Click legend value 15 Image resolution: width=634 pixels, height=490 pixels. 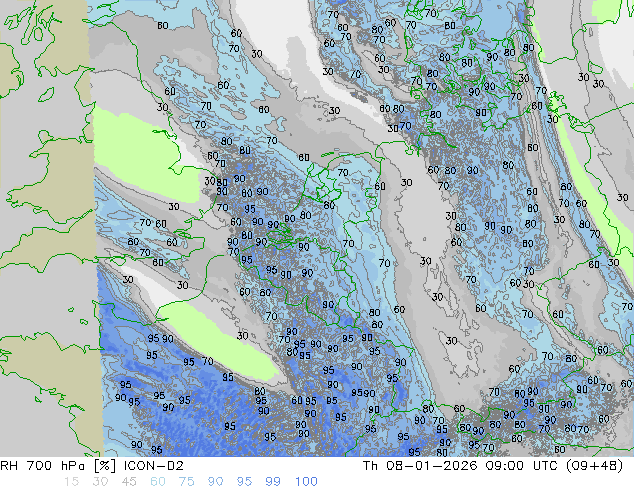pos(71,482)
